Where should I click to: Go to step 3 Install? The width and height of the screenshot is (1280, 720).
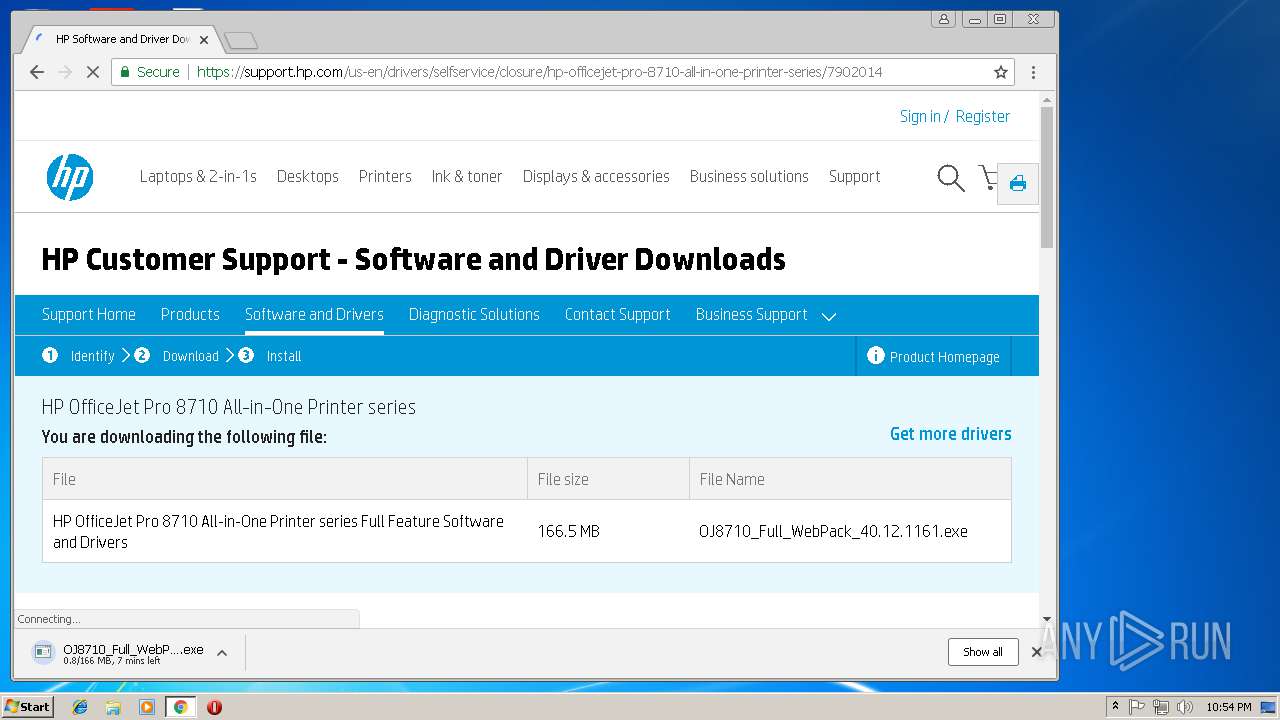pos(271,356)
